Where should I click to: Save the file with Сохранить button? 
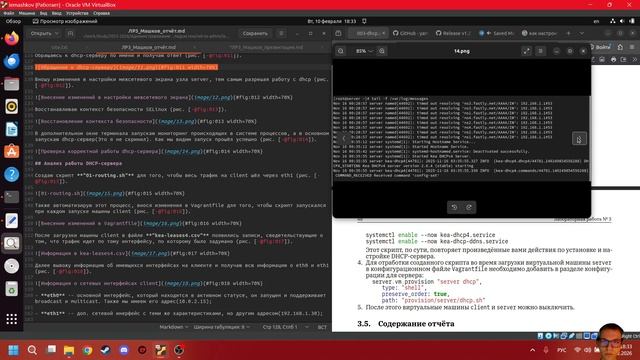tap(255, 33)
